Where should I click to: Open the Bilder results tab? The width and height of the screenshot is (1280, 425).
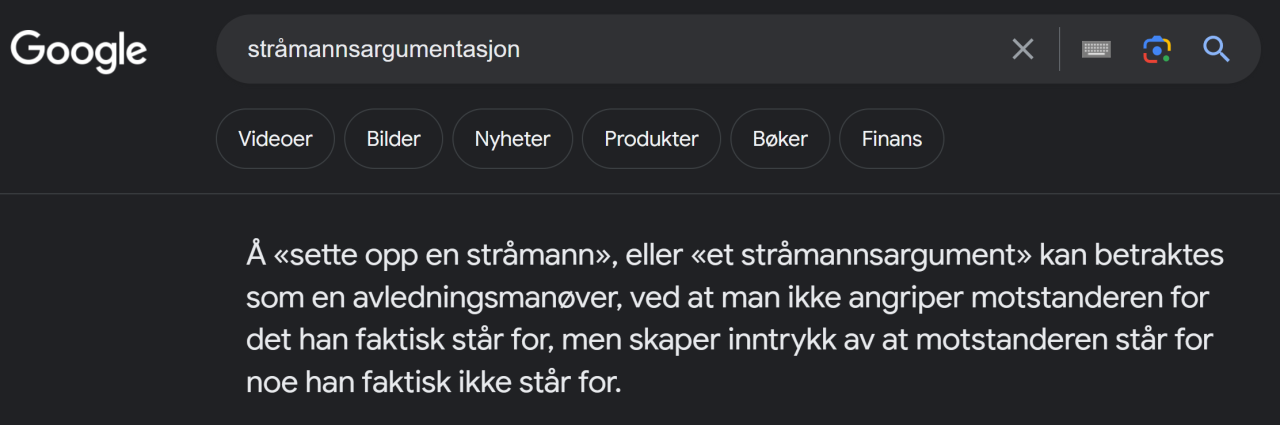point(394,139)
